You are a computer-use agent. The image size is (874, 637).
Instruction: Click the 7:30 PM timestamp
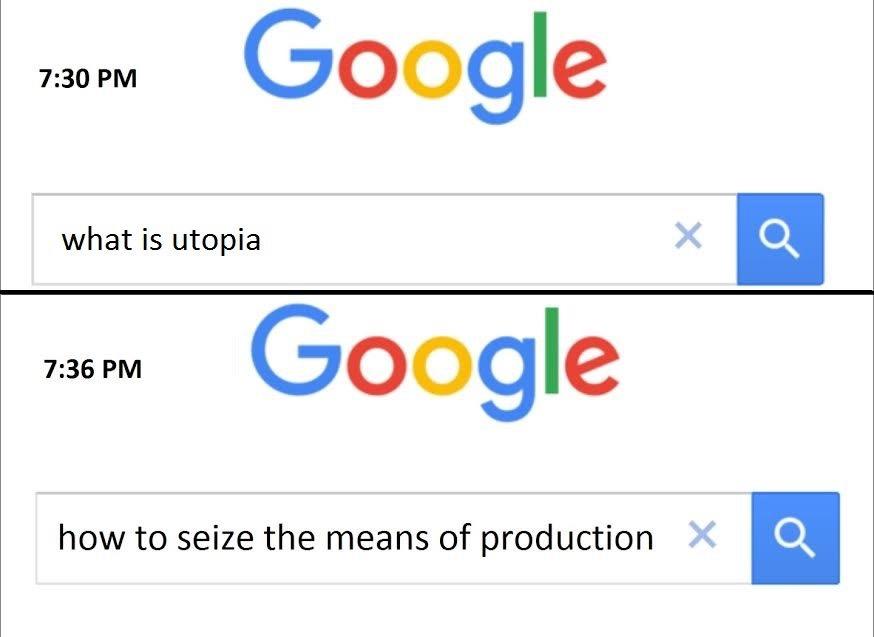89,78
